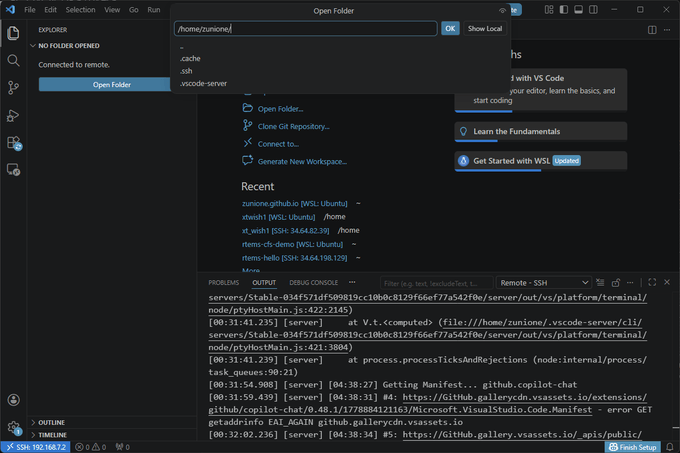Select the .cache folder entry
Viewport: 680px width, 453px height.
pyautogui.click(x=340, y=59)
